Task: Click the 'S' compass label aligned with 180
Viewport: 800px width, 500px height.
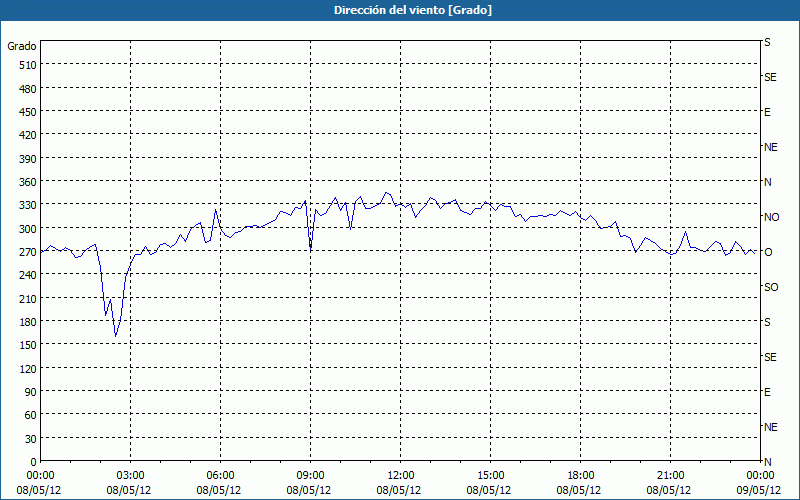Action: click(767, 322)
